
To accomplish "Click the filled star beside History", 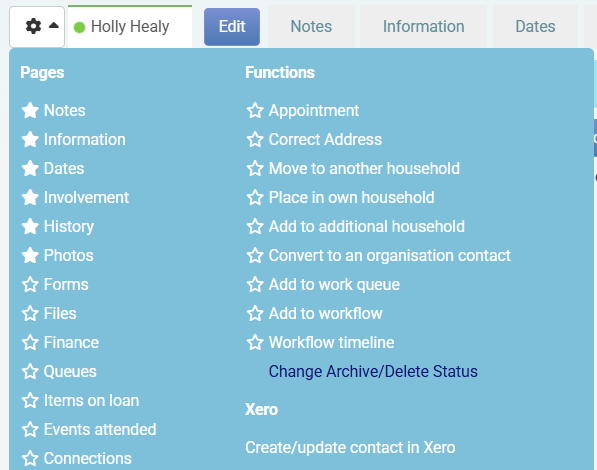I will tap(30, 227).
